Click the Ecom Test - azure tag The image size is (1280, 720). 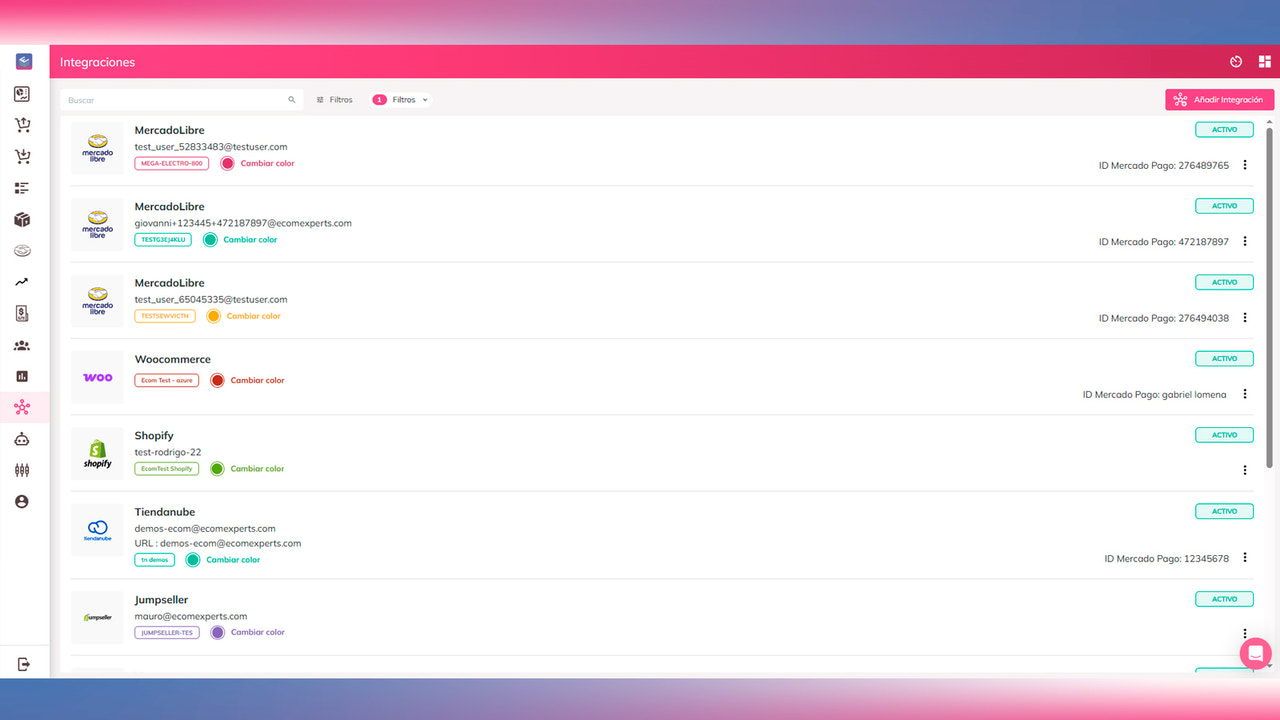[x=167, y=380]
